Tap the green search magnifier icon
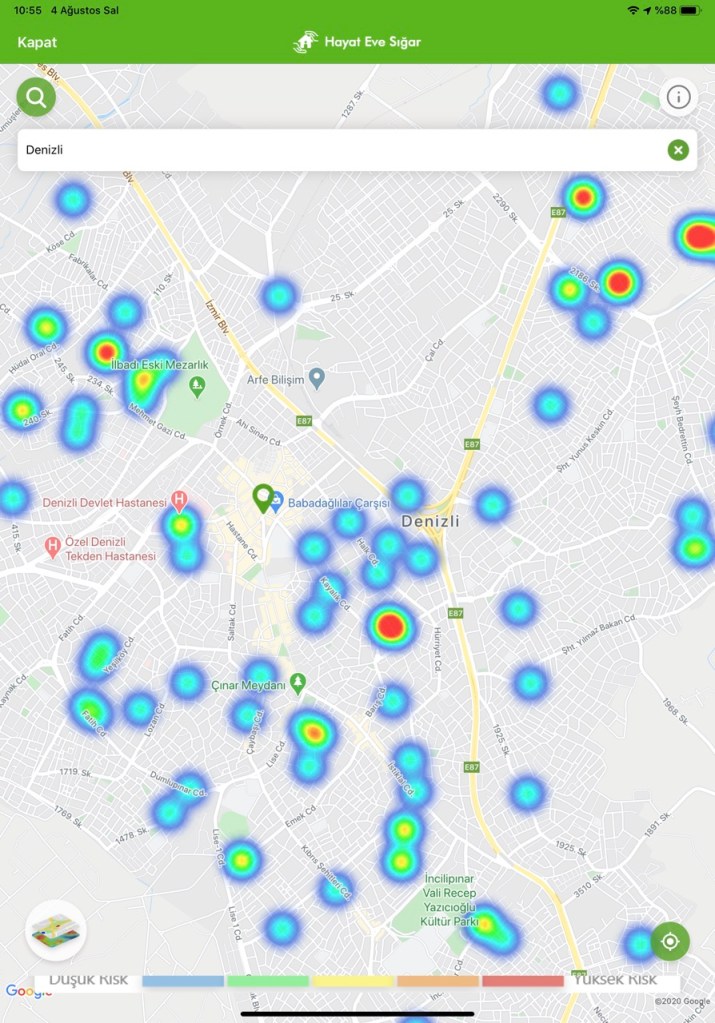Screen dimensions: 715x1023 [x=36, y=97]
